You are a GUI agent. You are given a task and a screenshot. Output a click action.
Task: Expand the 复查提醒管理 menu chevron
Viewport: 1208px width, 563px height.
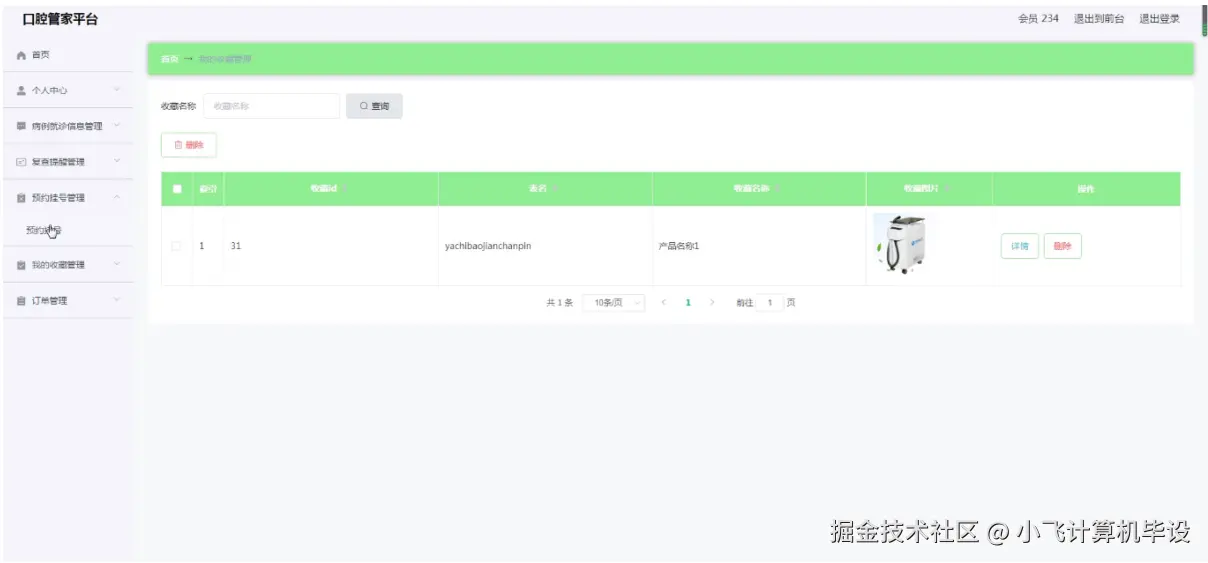pyautogui.click(x=116, y=162)
